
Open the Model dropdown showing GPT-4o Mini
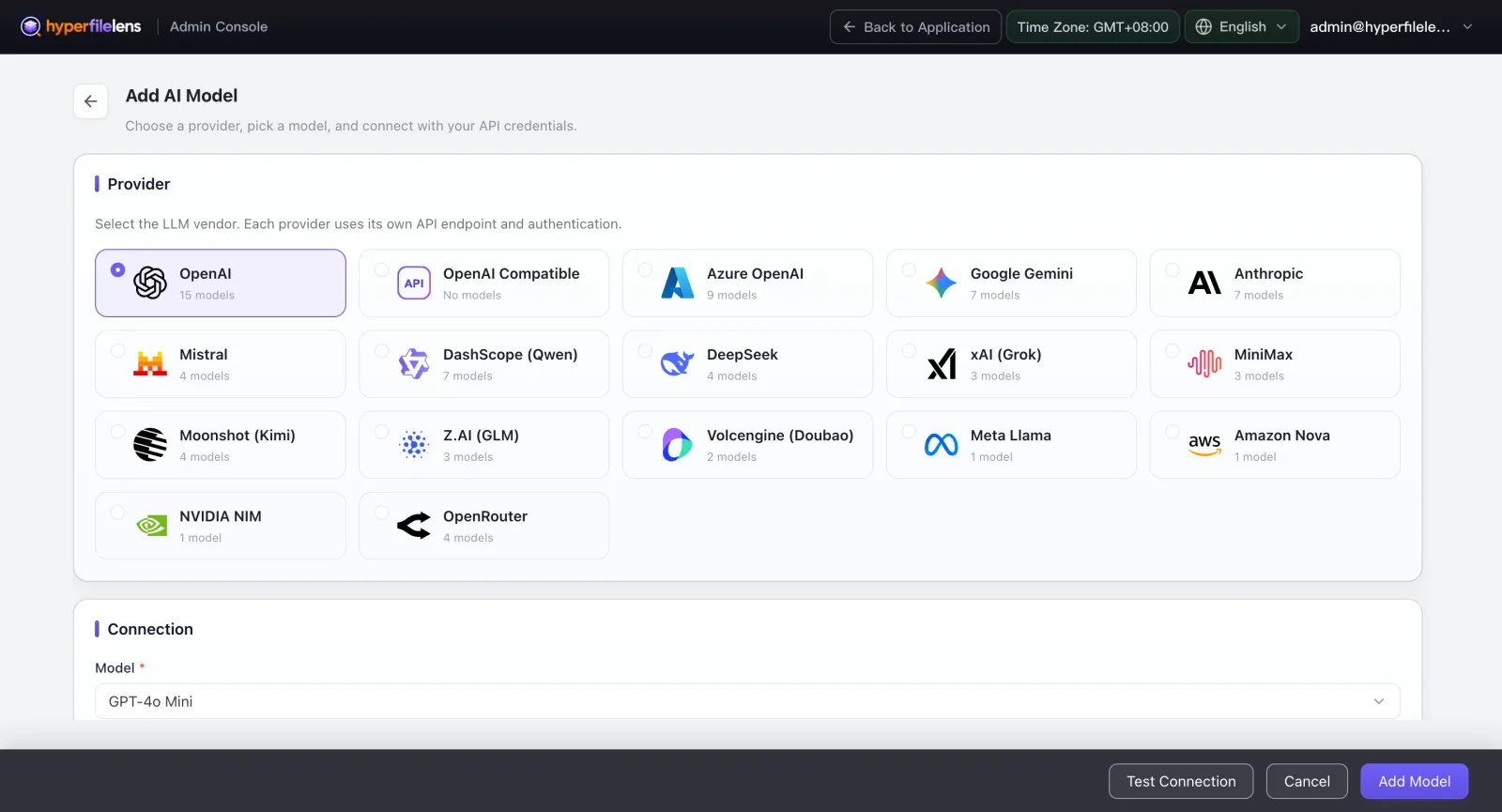coord(747,701)
